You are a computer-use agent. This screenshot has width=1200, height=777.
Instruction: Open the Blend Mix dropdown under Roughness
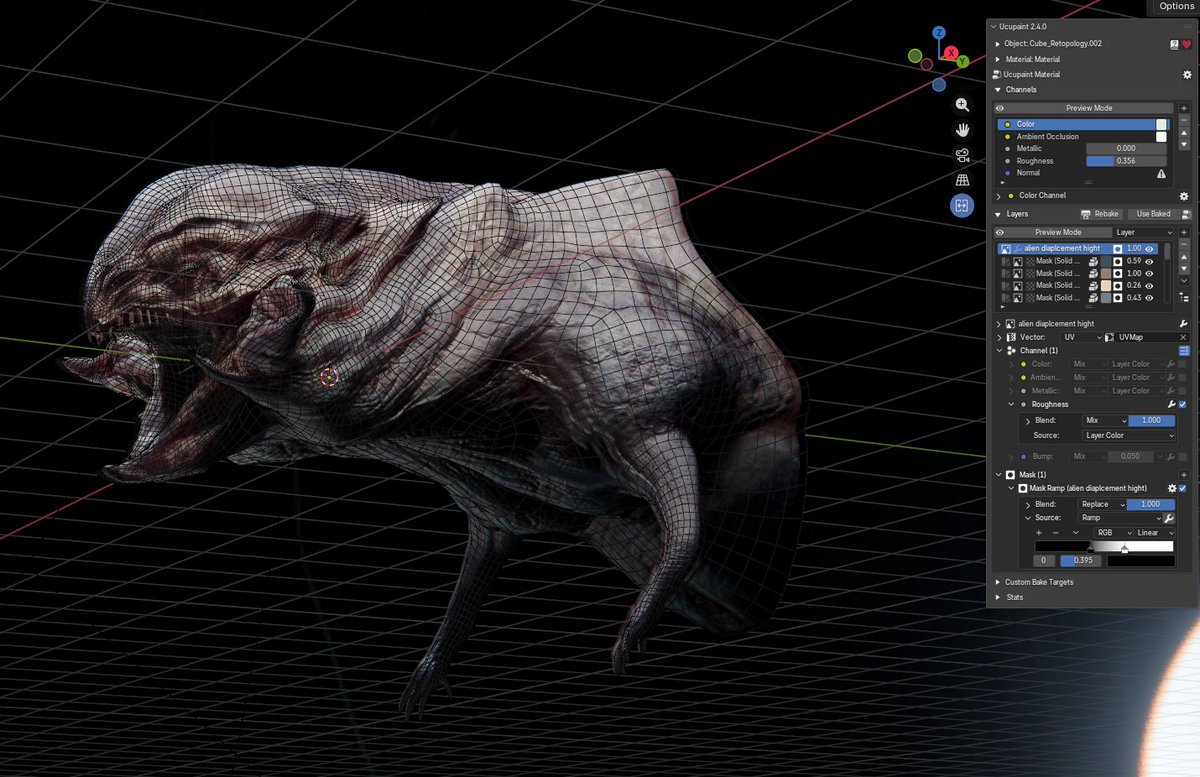point(1103,421)
